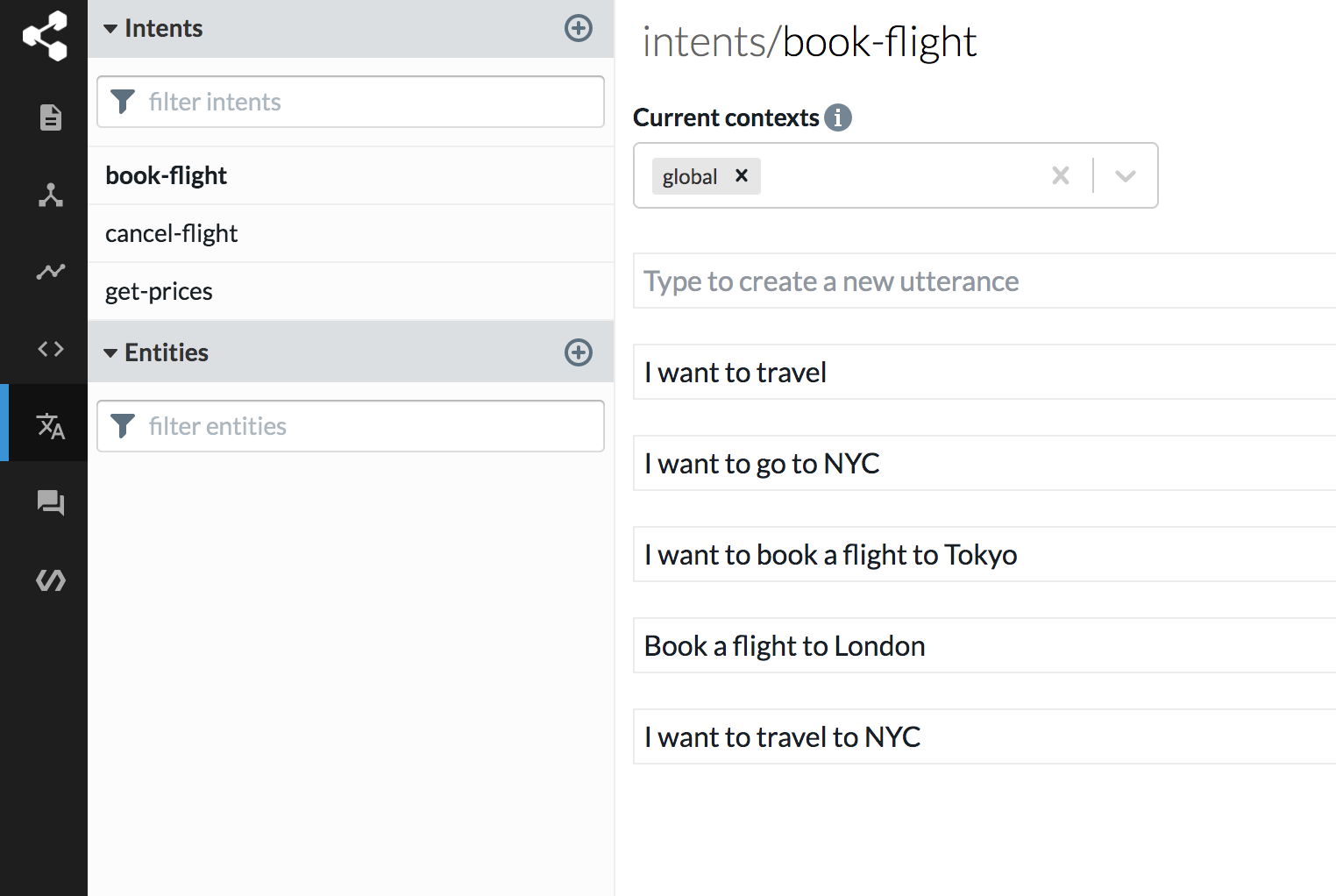Open the flow hierarchy icon in sidebar
This screenshot has width=1336, height=896.
pyautogui.click(x=51, y=195)
